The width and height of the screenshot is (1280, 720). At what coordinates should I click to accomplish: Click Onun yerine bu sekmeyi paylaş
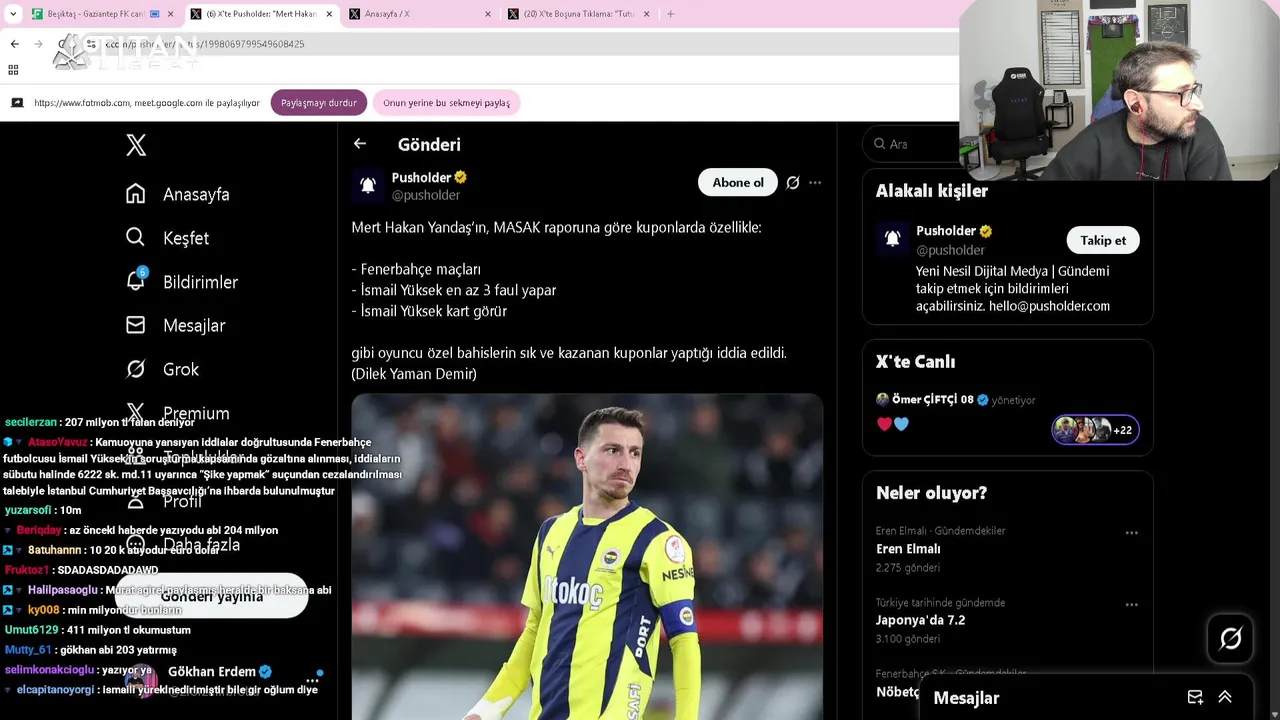pyautogui.click(x=446, y=103)
